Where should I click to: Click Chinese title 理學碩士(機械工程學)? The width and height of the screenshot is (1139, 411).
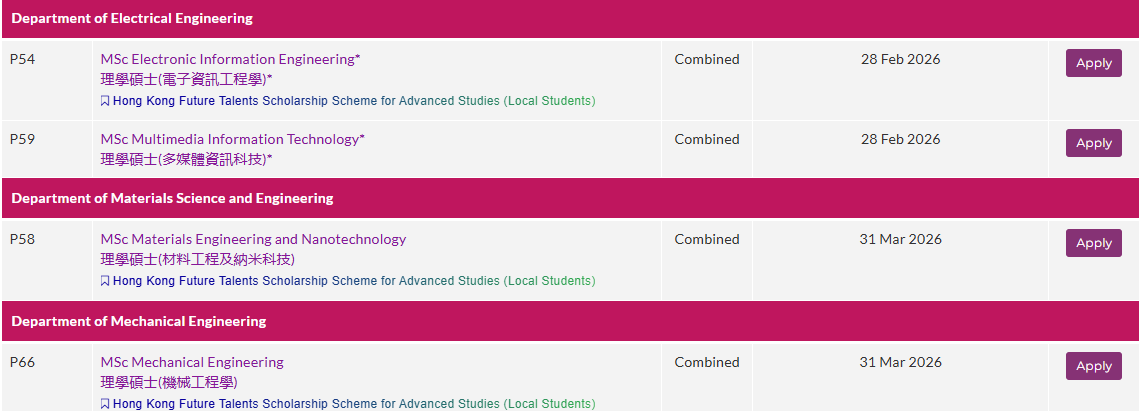pyautogui.click(x=169, y=382)
